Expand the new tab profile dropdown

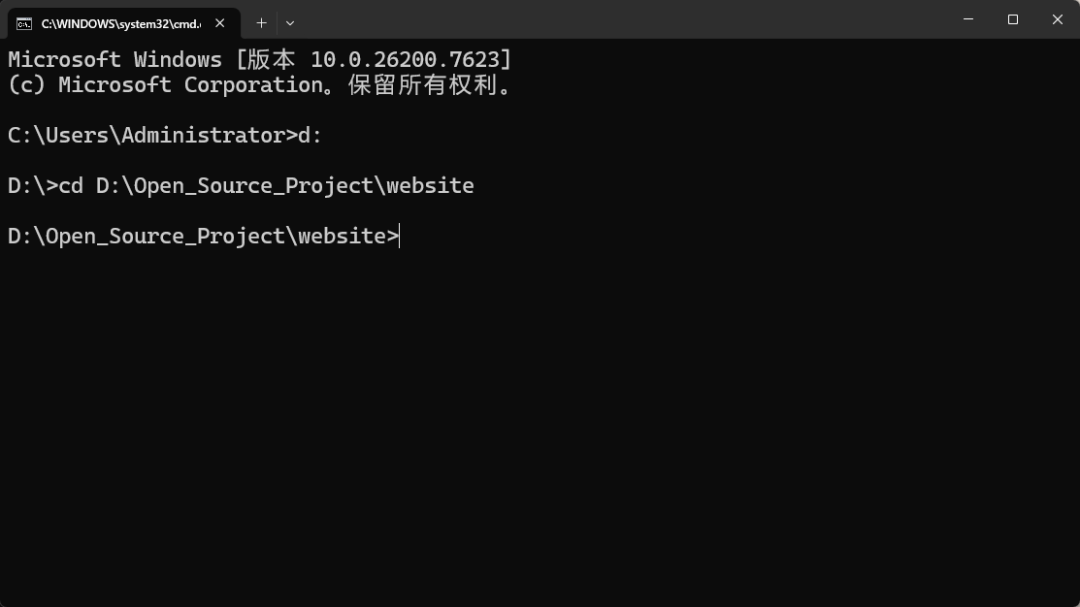click(290, 23)
